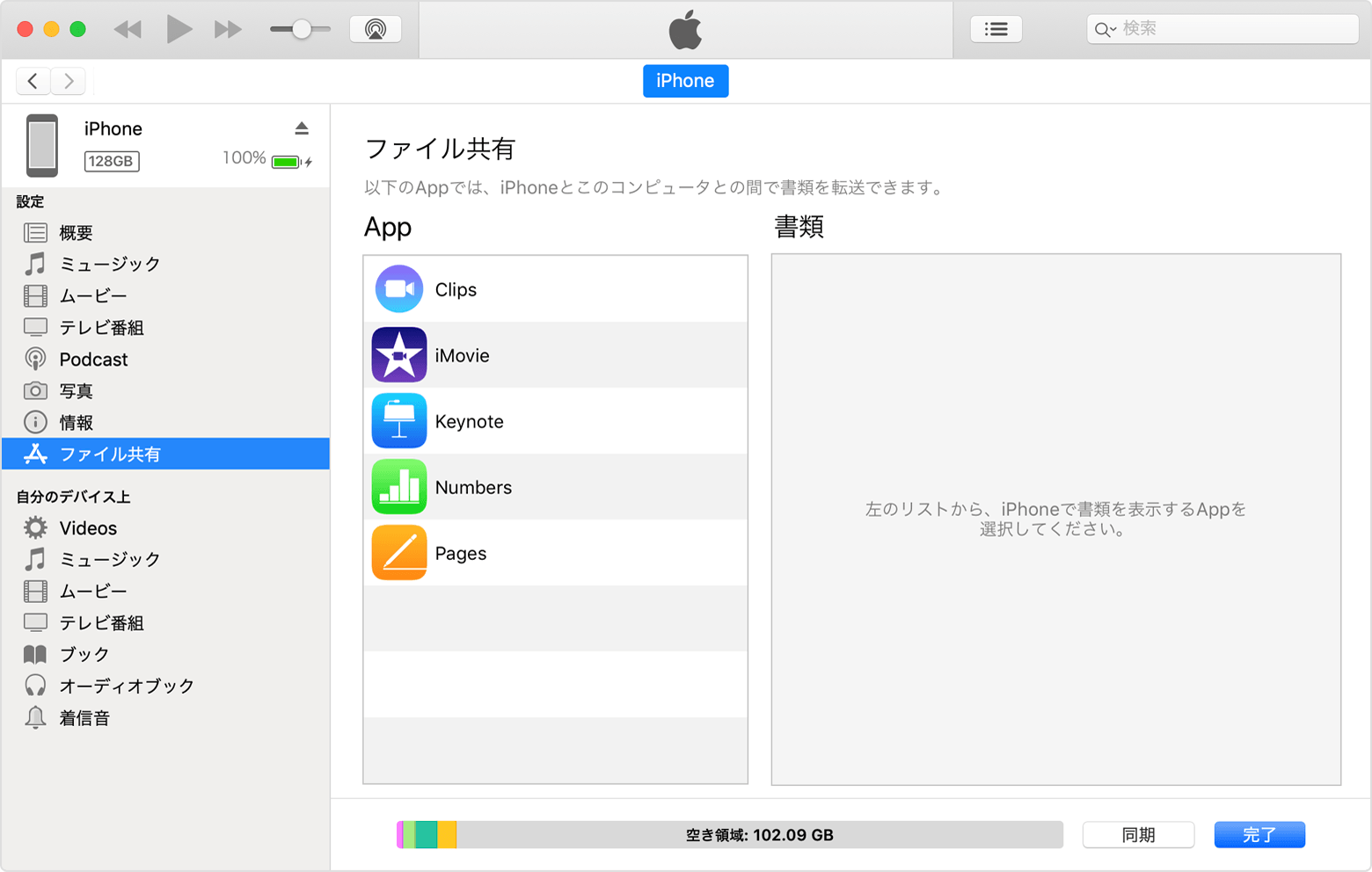Open ムービー under 自分のデバイス上
The height and width of the screenshot is (872, 1372).
[165, 592]
